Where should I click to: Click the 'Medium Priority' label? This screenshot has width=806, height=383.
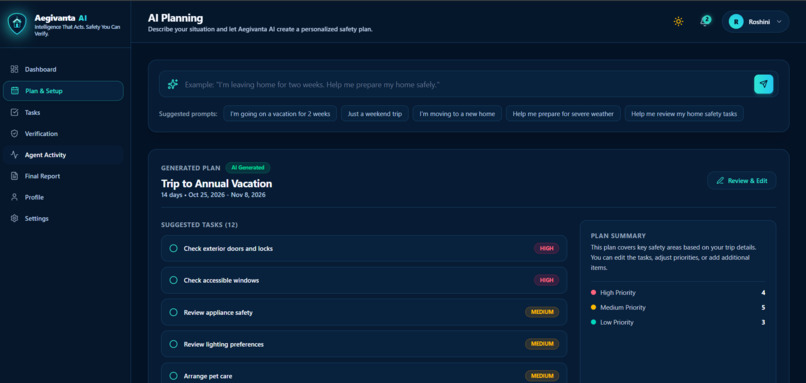click(x=622, y=307)
